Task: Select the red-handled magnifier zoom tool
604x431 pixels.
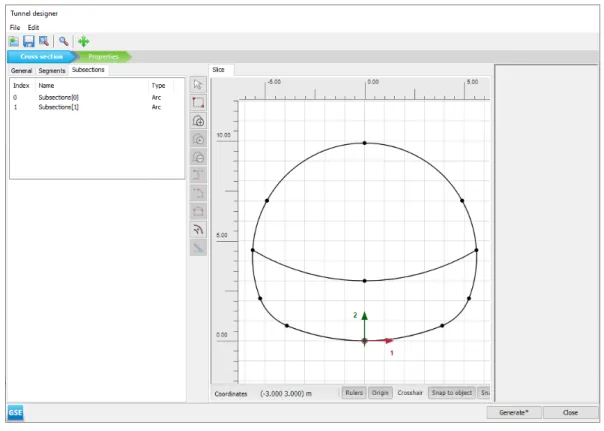Action: tap(64, 41)
